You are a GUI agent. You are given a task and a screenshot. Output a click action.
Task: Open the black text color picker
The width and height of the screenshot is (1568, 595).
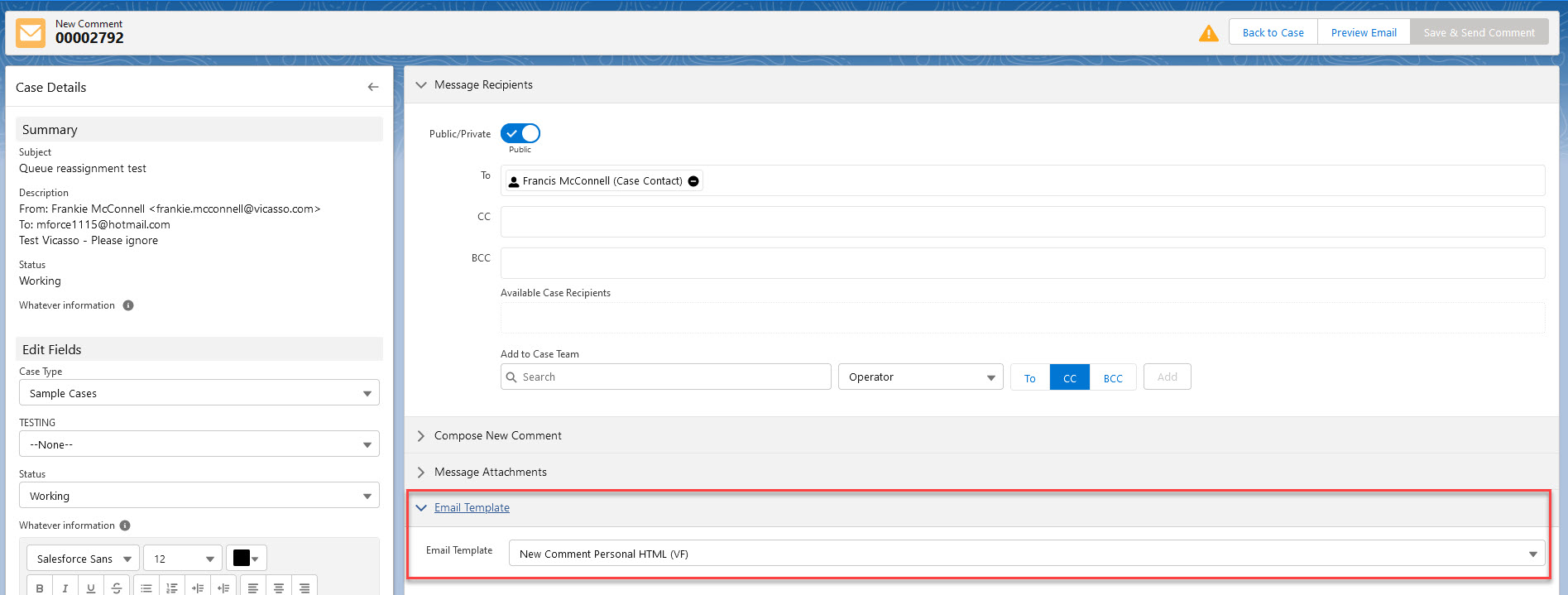[x=246, y=559]
